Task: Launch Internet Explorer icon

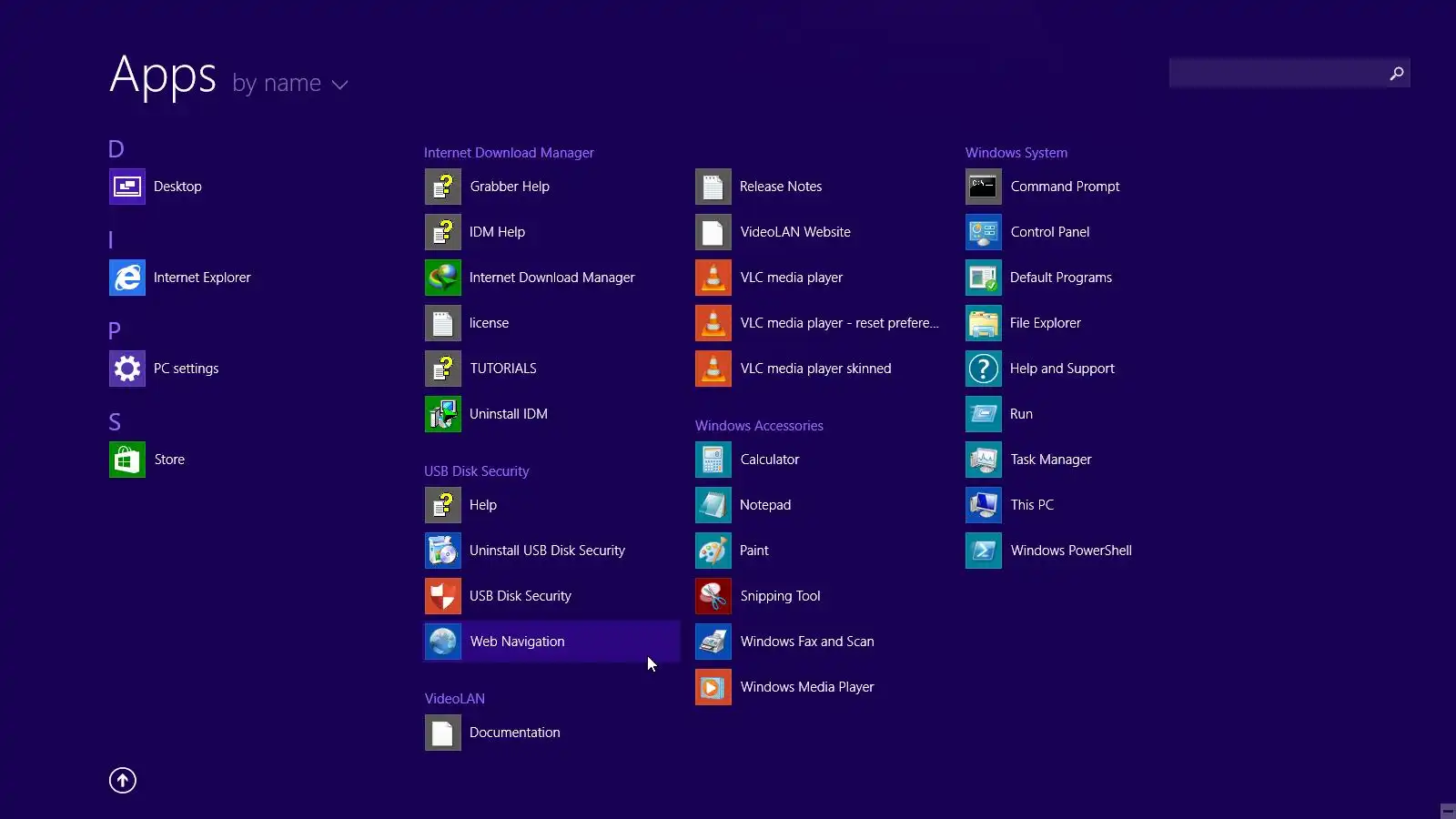Action: coord(127,278)
